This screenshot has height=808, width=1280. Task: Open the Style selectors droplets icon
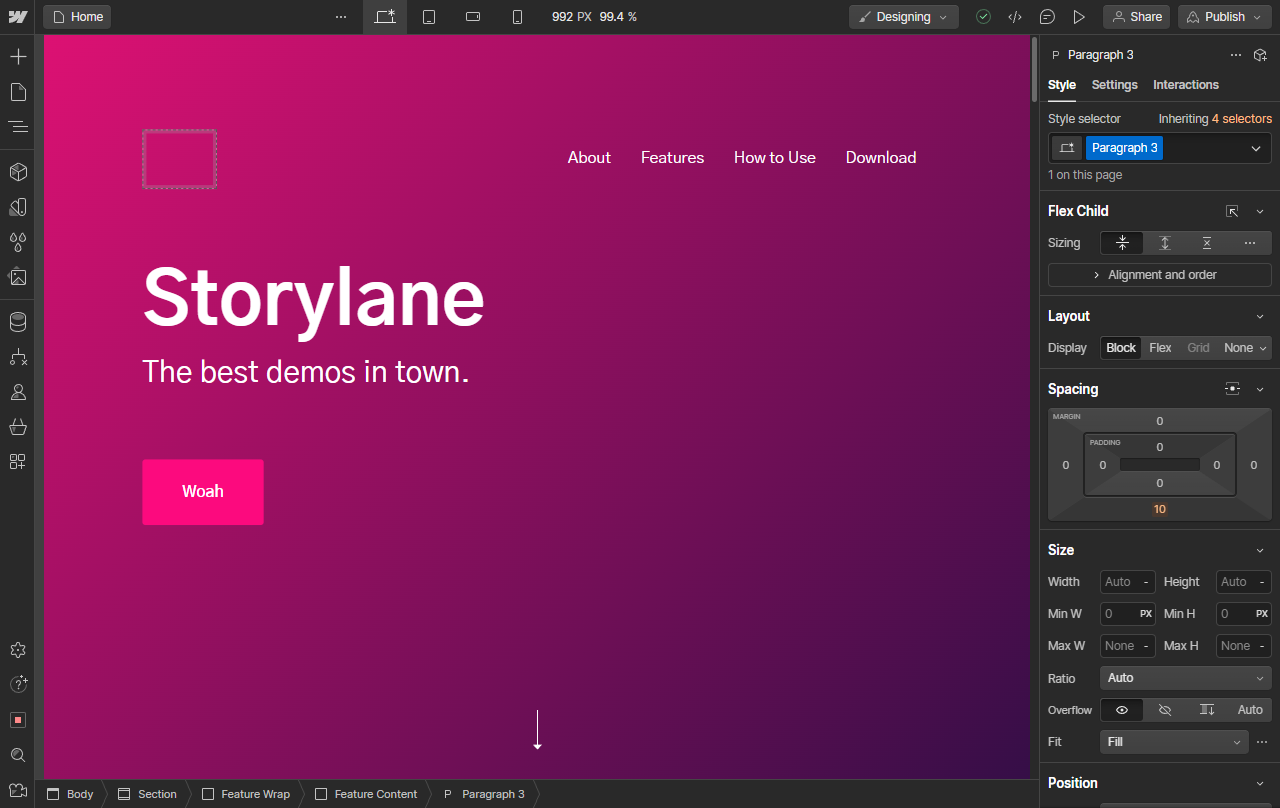18,242
